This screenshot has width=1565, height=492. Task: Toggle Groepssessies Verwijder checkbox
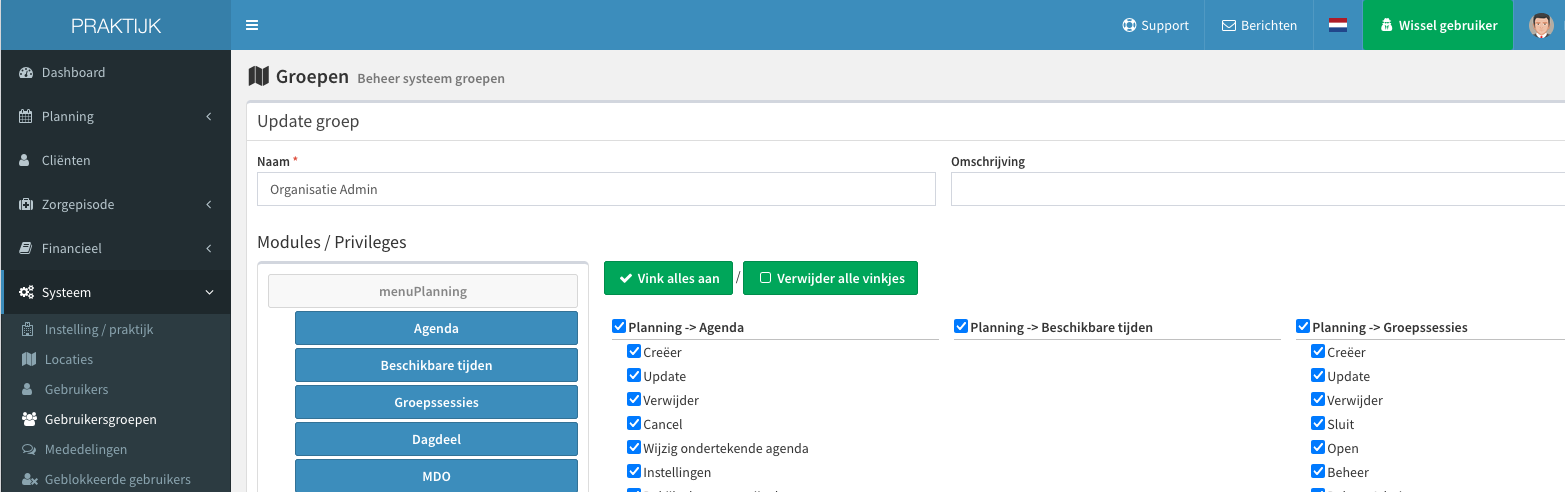coord(1318,400)
